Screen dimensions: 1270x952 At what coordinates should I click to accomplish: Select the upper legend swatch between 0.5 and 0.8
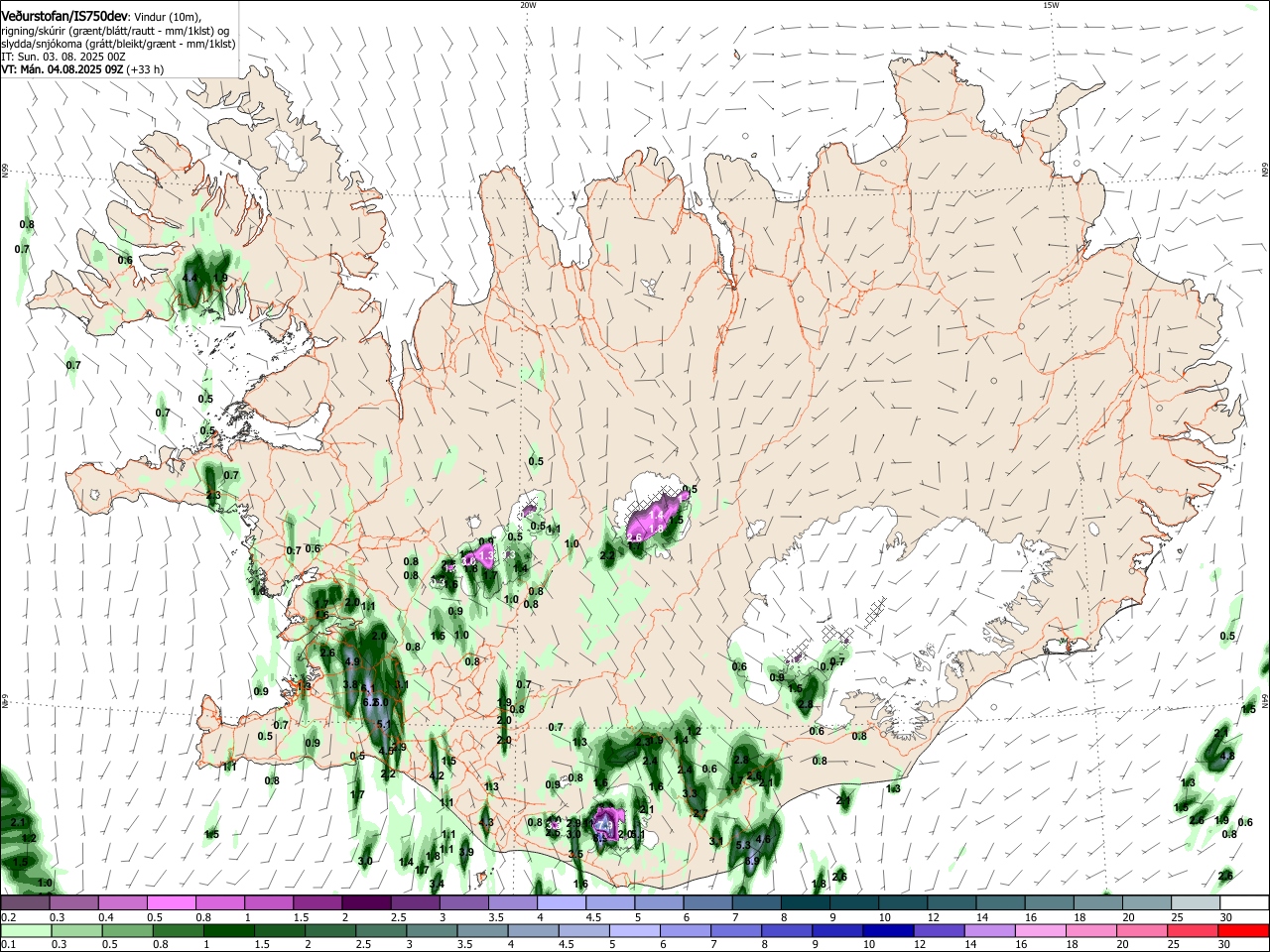(170, 902)
